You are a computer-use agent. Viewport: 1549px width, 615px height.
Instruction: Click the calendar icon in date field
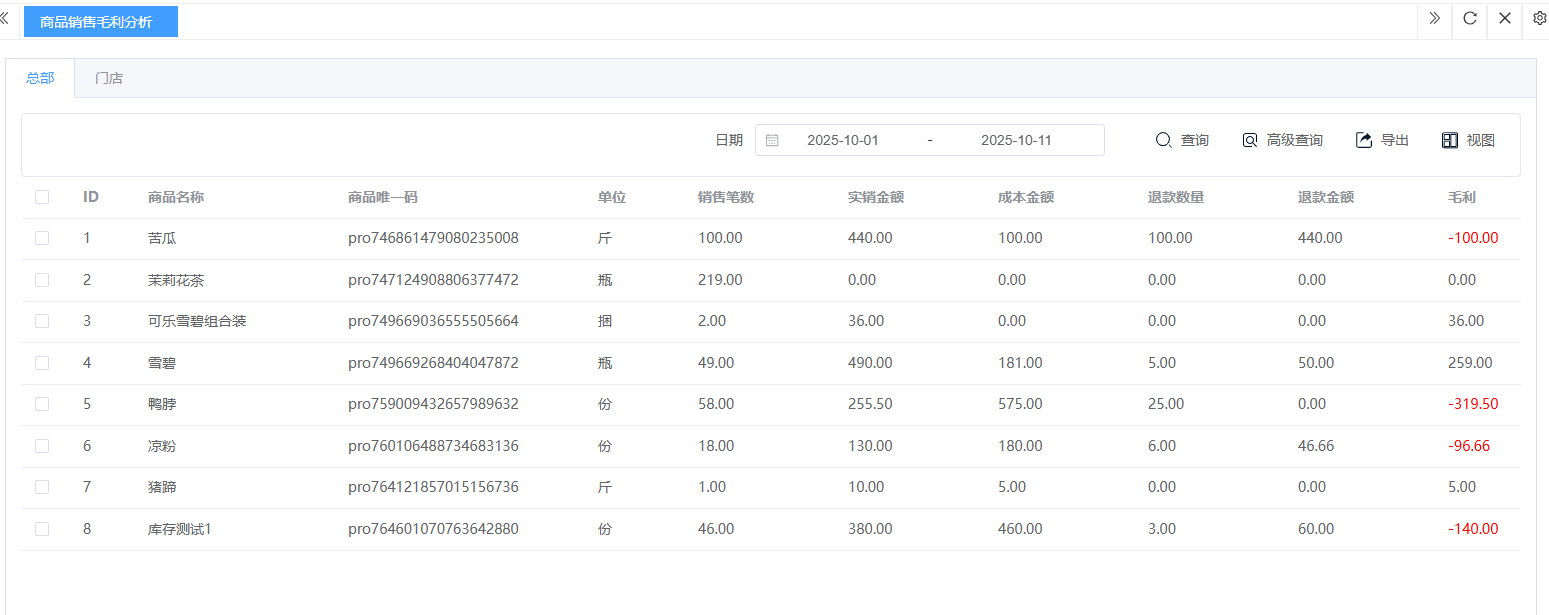(x=772, y=141)
